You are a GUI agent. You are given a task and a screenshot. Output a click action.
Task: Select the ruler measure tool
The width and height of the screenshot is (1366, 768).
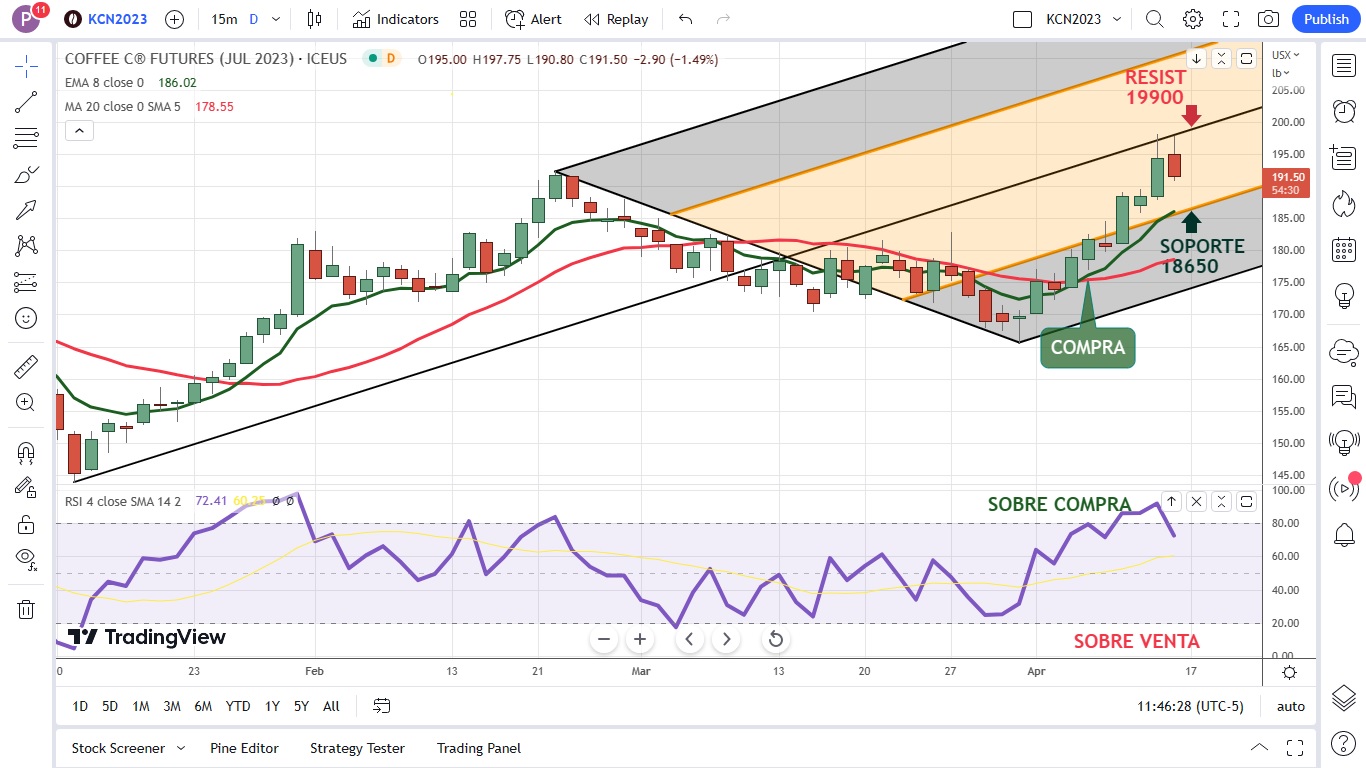27,367
